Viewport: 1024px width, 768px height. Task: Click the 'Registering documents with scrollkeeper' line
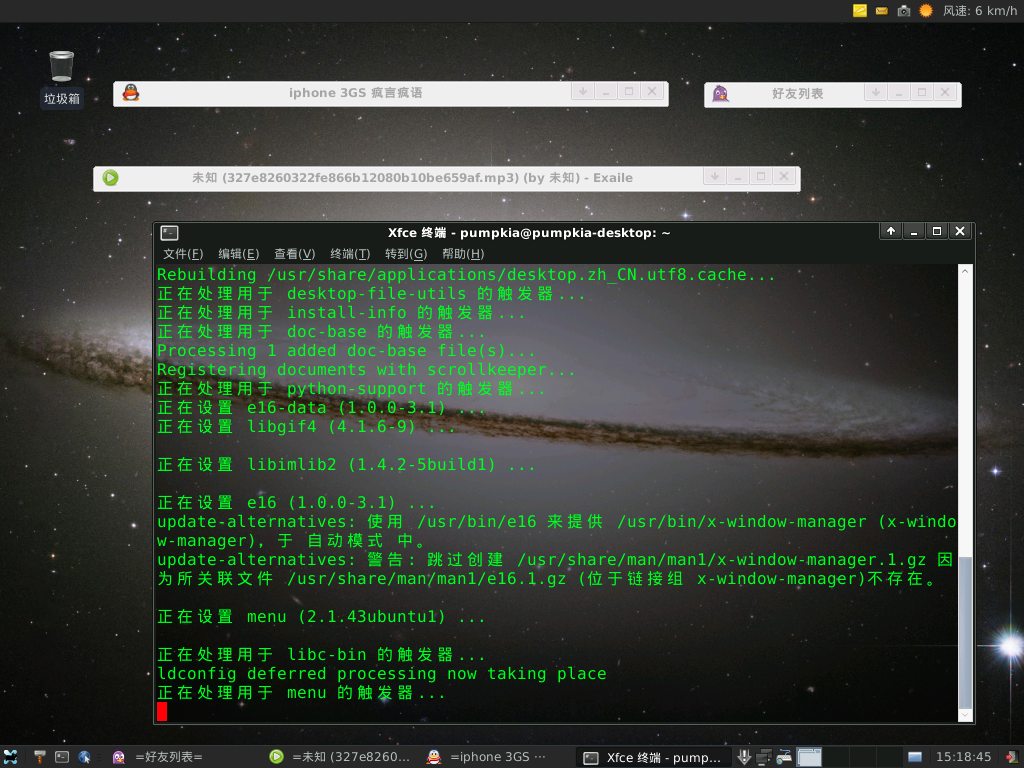click(366, 370)
